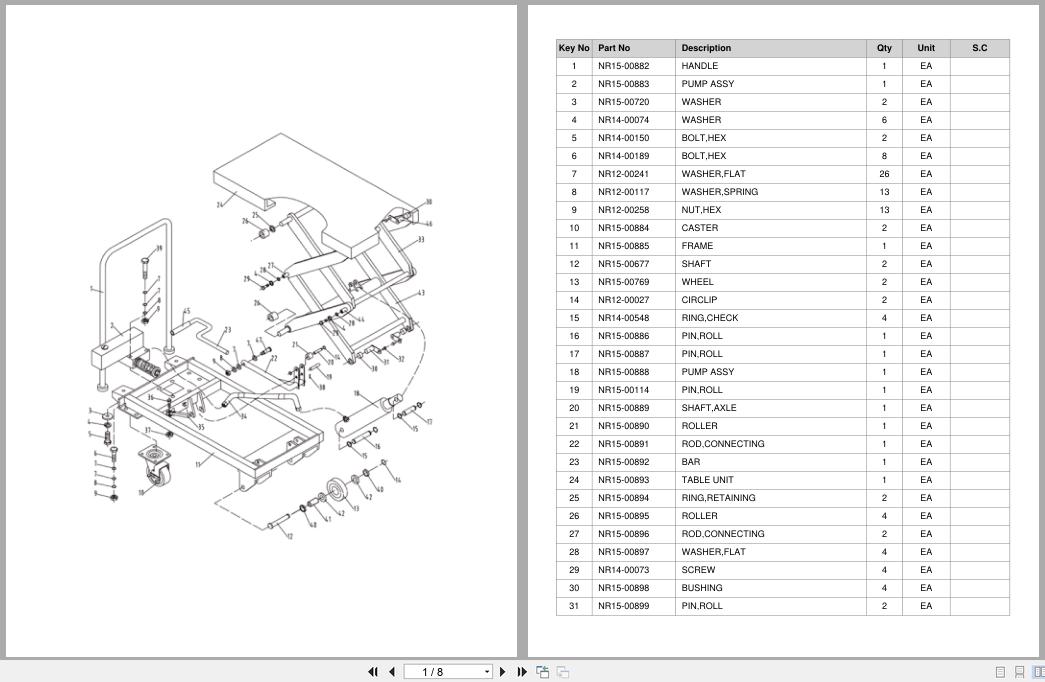Select part number NR15-00888
Viewport: 1045px width, 682px height.
click(x=623, y=372)
